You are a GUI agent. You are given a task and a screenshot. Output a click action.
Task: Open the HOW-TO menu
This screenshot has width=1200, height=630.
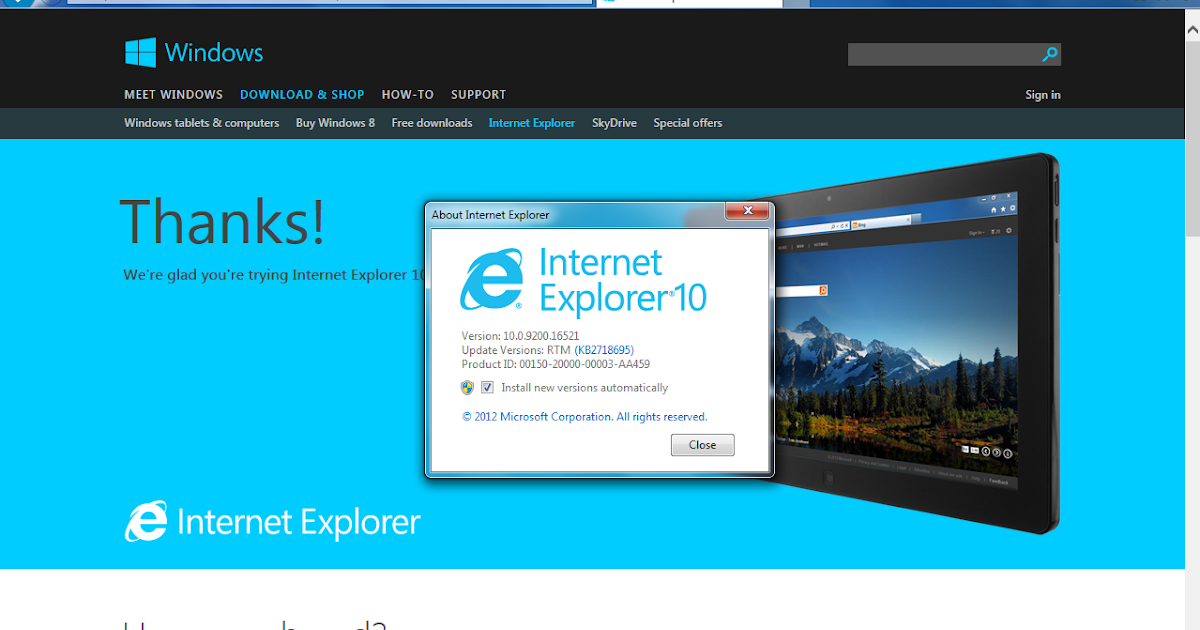[x=408, y=95]
